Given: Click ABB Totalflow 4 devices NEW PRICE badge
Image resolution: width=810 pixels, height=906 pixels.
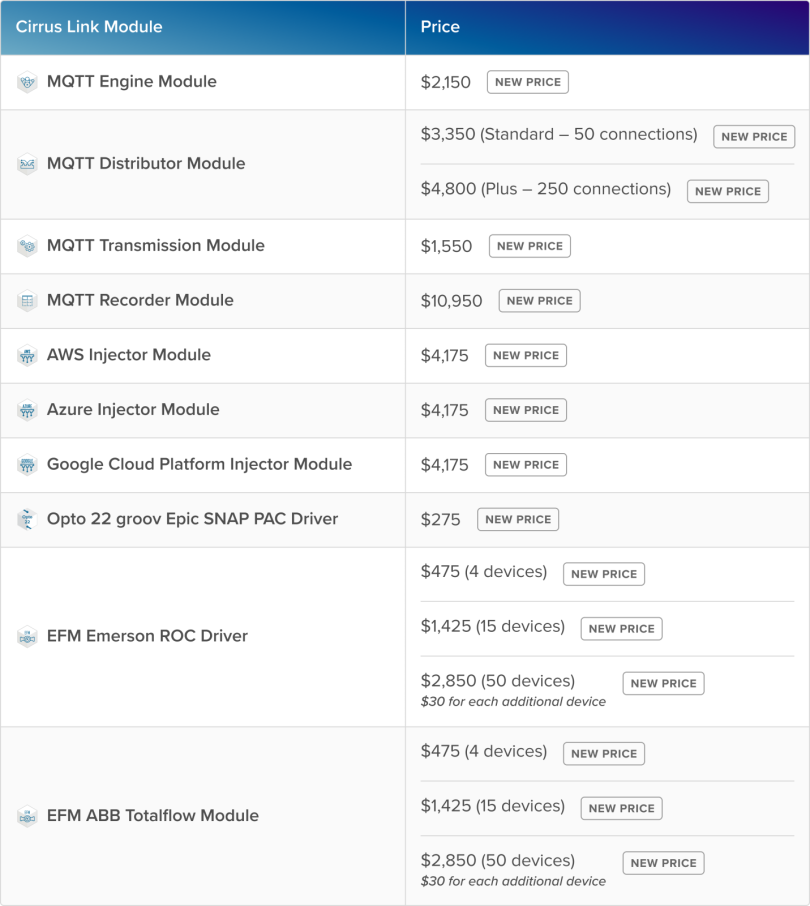Looking at the screenshot, I should click(x=604, y=754).
